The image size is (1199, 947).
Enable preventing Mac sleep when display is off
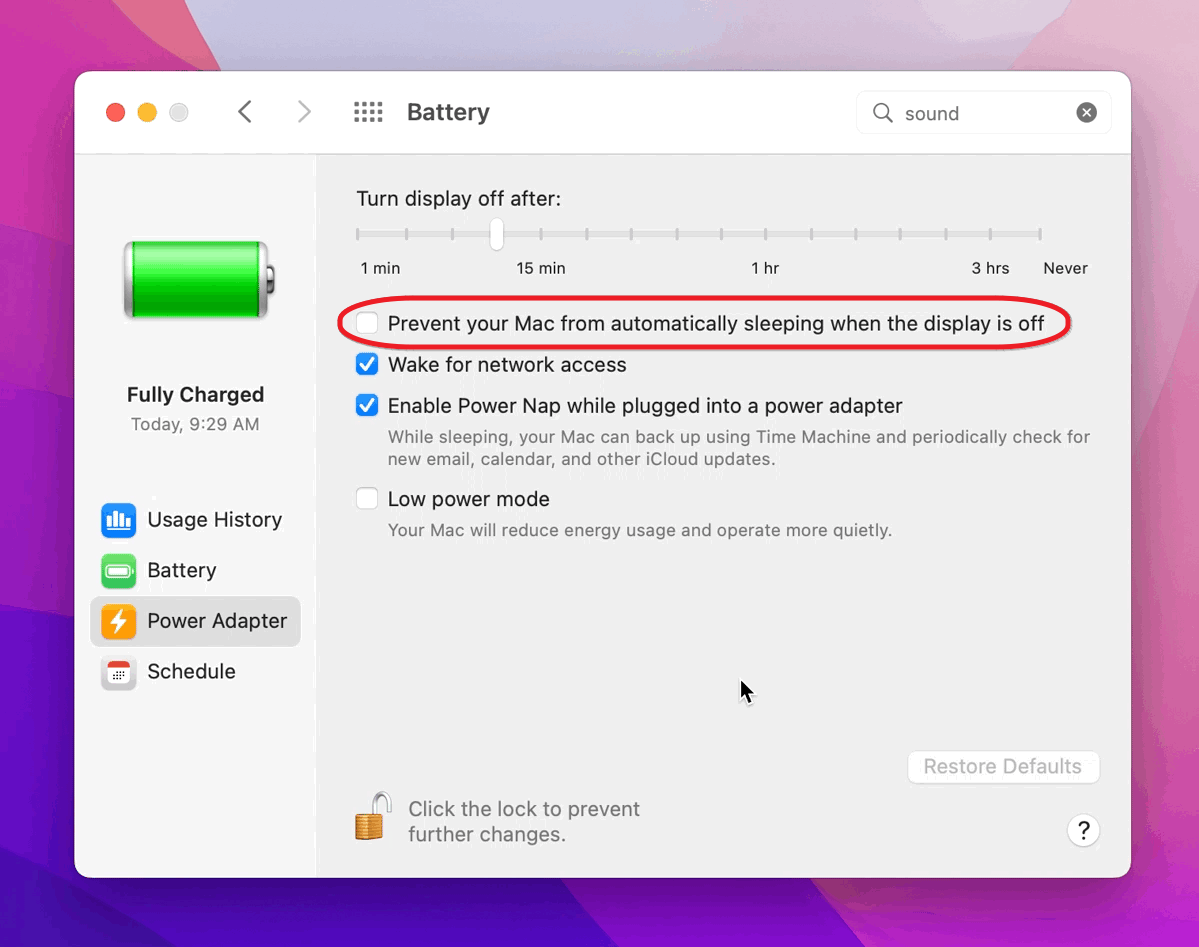pyautogui.click(x=366, y=323)
